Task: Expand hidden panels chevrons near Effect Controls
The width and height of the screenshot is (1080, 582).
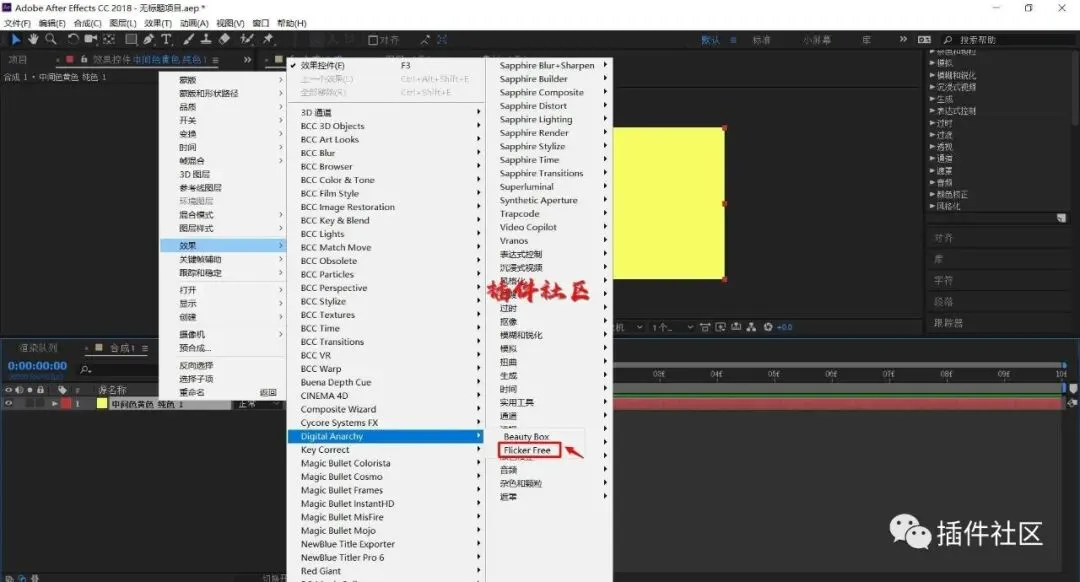Action: (x=247, y=60)
